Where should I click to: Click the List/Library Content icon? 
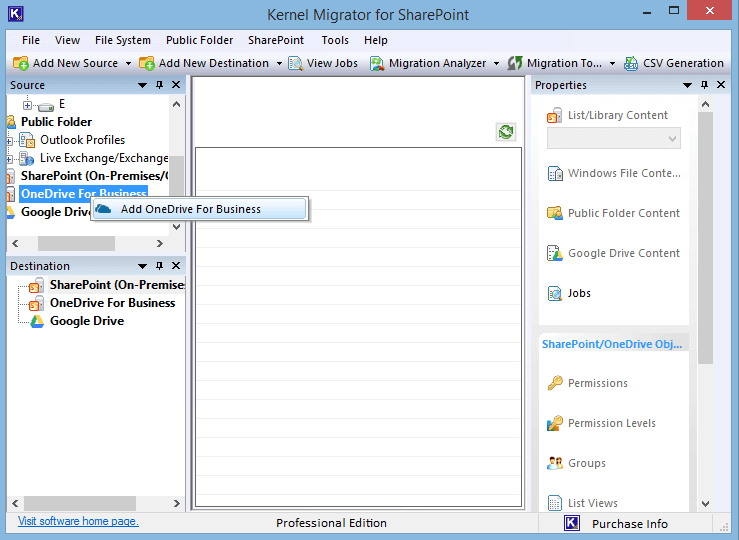pyautogui.click(x=554, y=115)
